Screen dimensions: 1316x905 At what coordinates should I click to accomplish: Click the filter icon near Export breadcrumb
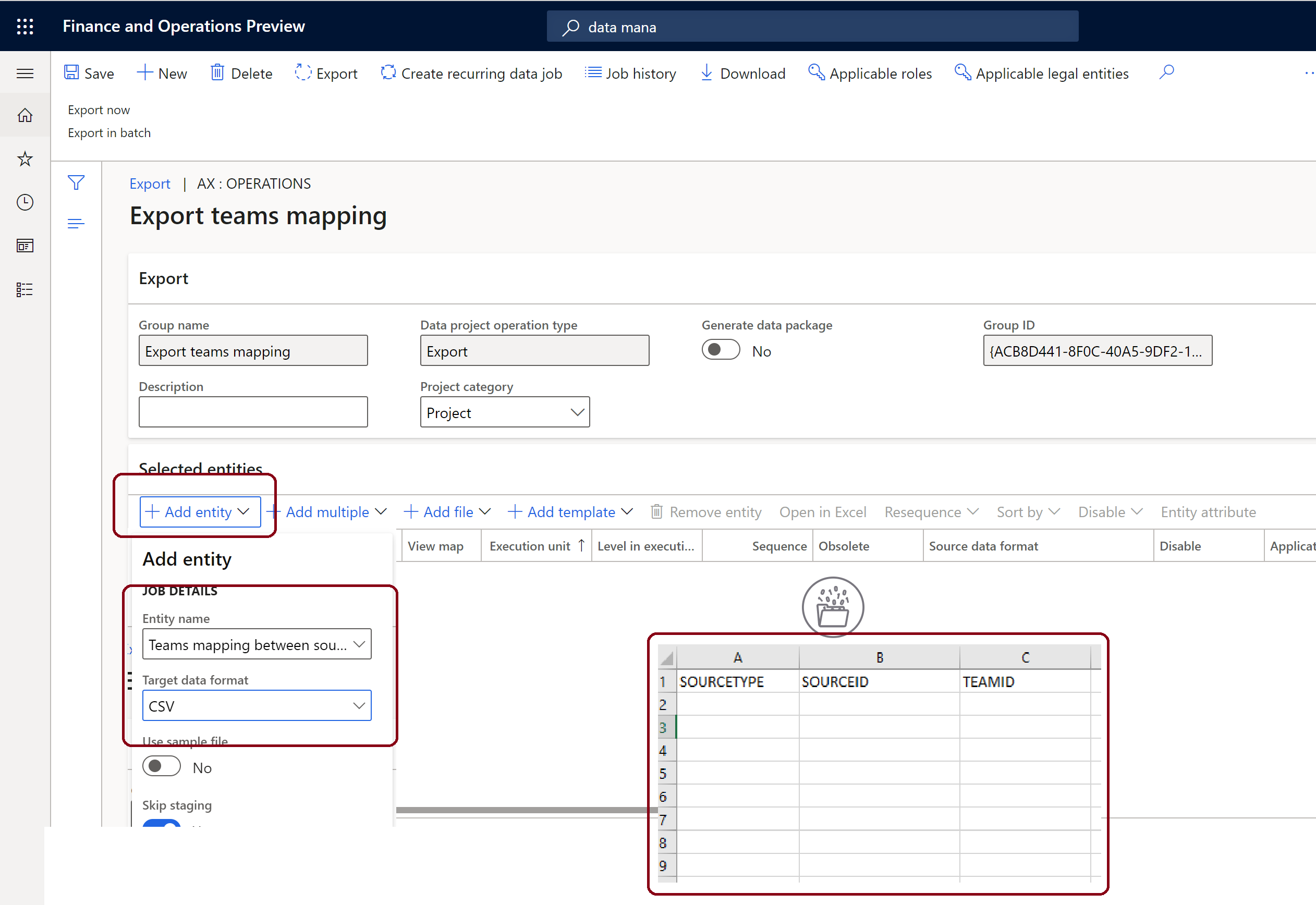tap(77, 183)
